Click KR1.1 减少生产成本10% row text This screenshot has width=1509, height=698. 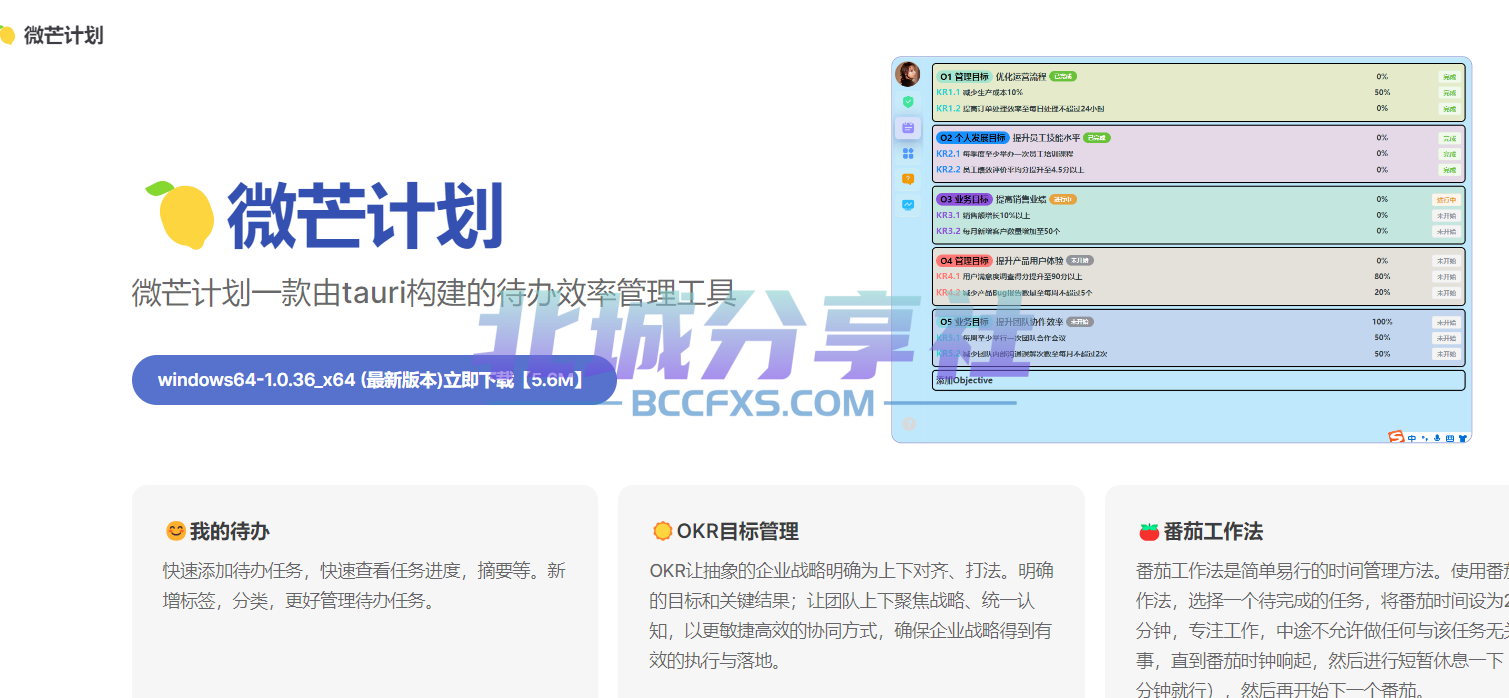(979, 92)
